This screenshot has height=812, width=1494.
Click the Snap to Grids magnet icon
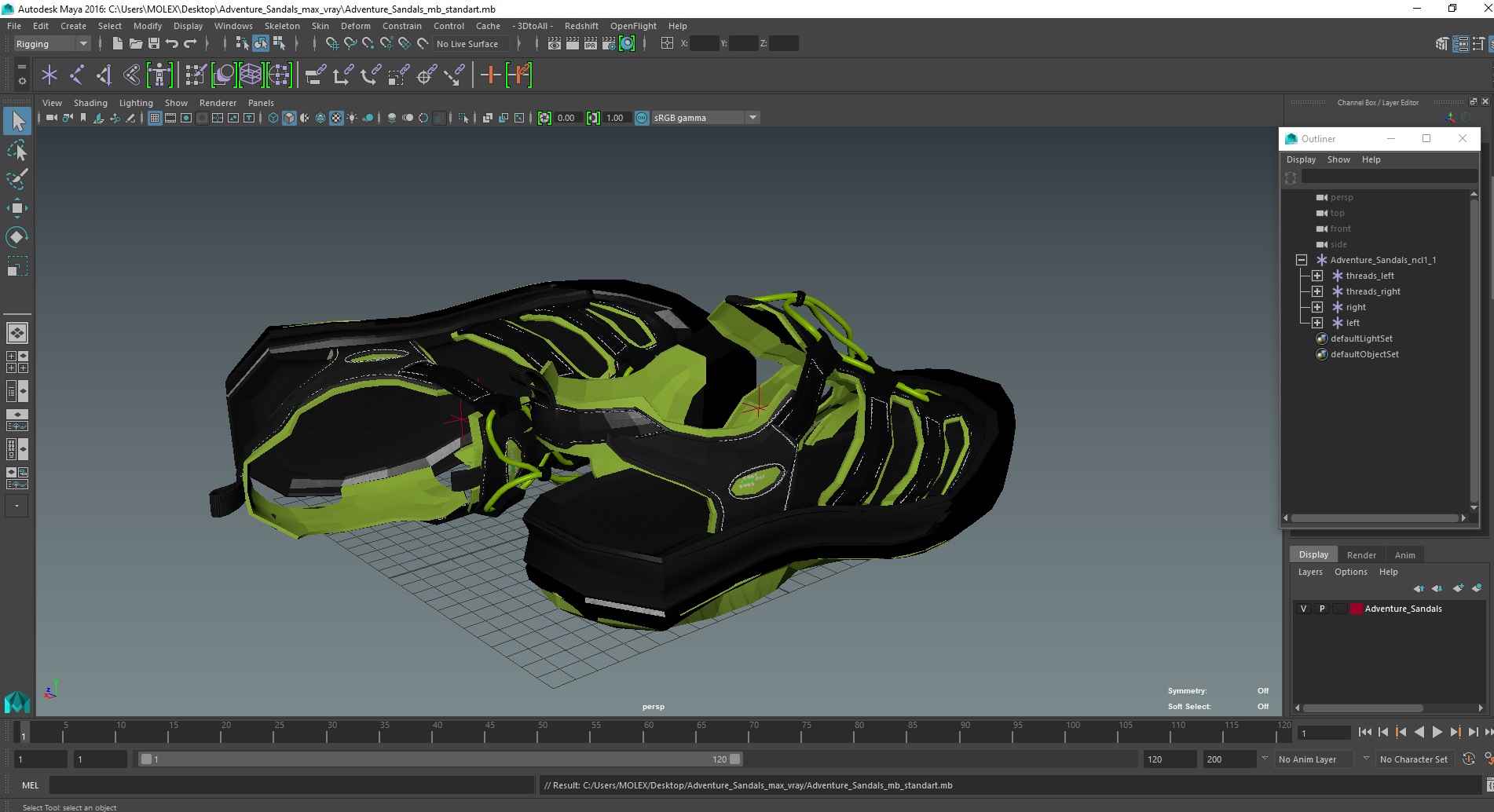pos(332,43)
